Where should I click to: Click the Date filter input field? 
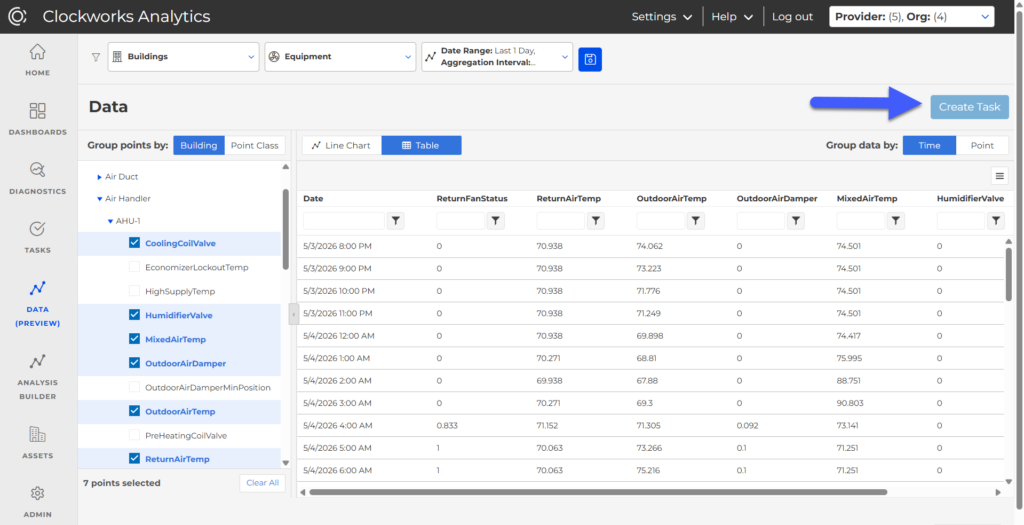click(344, 221)
